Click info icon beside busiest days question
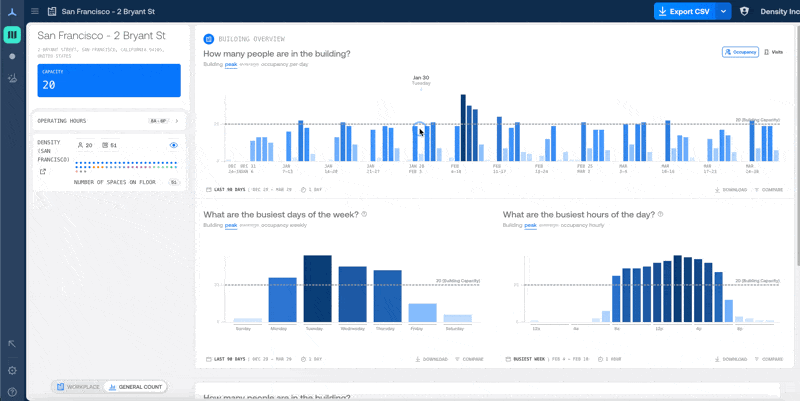This screenshot has width=800, height=401. pyautogui.click(x=364, y=214)
